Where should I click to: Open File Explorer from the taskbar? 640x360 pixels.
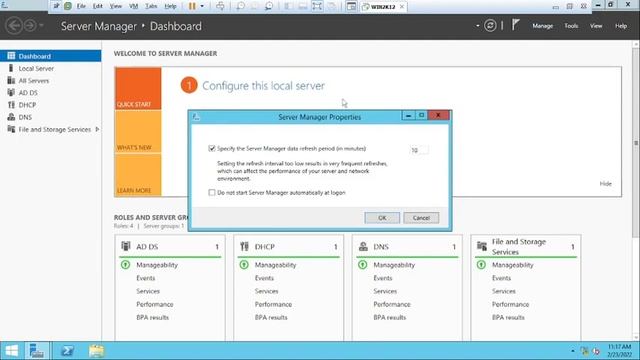(x=96, y=351)
